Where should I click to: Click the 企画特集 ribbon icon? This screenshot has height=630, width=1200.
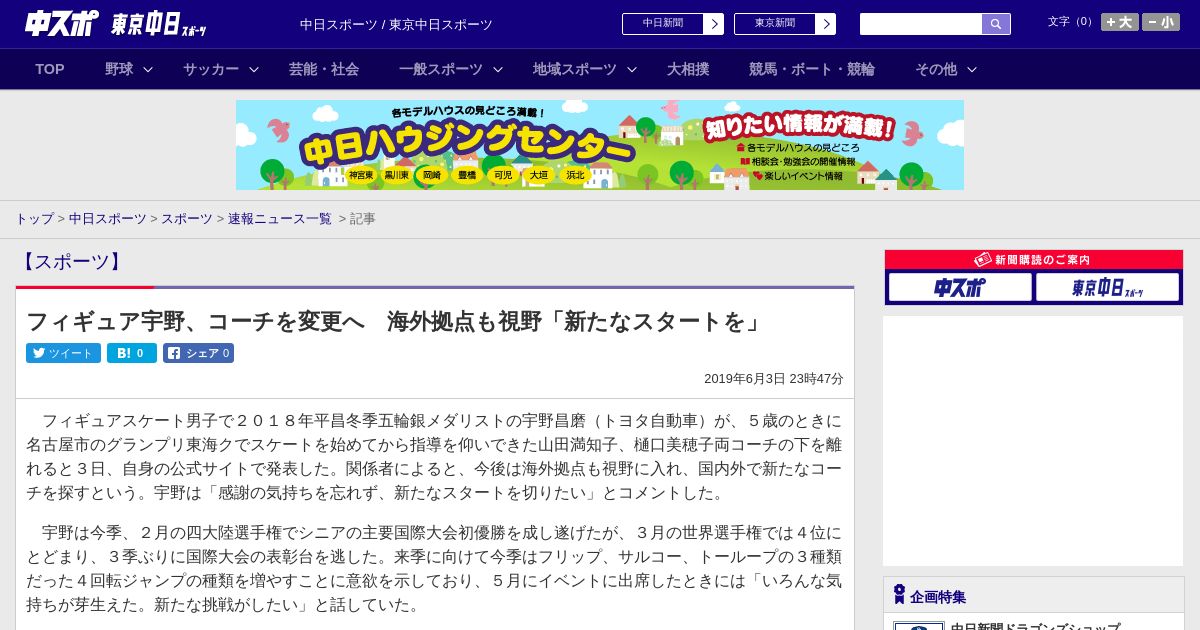pyautogui.click(x=899, y=595)
